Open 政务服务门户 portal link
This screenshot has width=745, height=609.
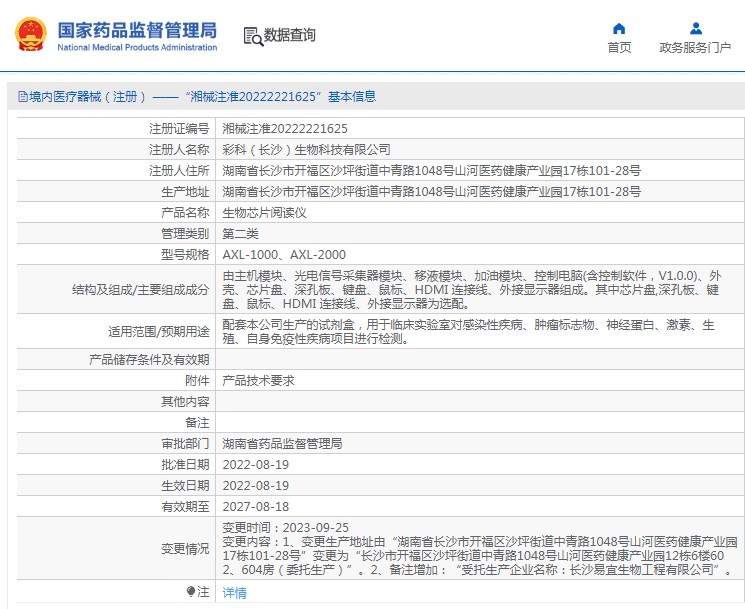[695, 48]
